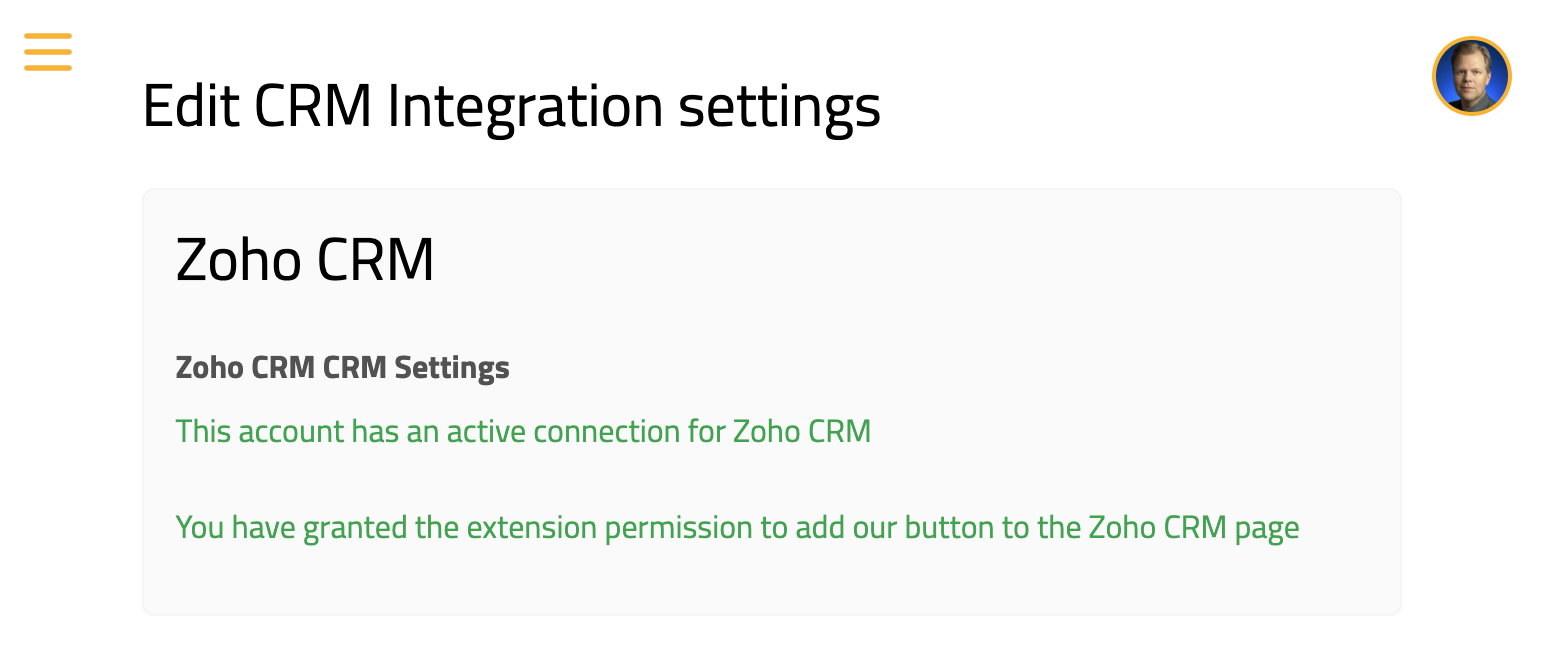The width and height of the screenshot is (1542, 664).
Task: Click the word "settings" in the page title
Action: click(x=779, y=105)
